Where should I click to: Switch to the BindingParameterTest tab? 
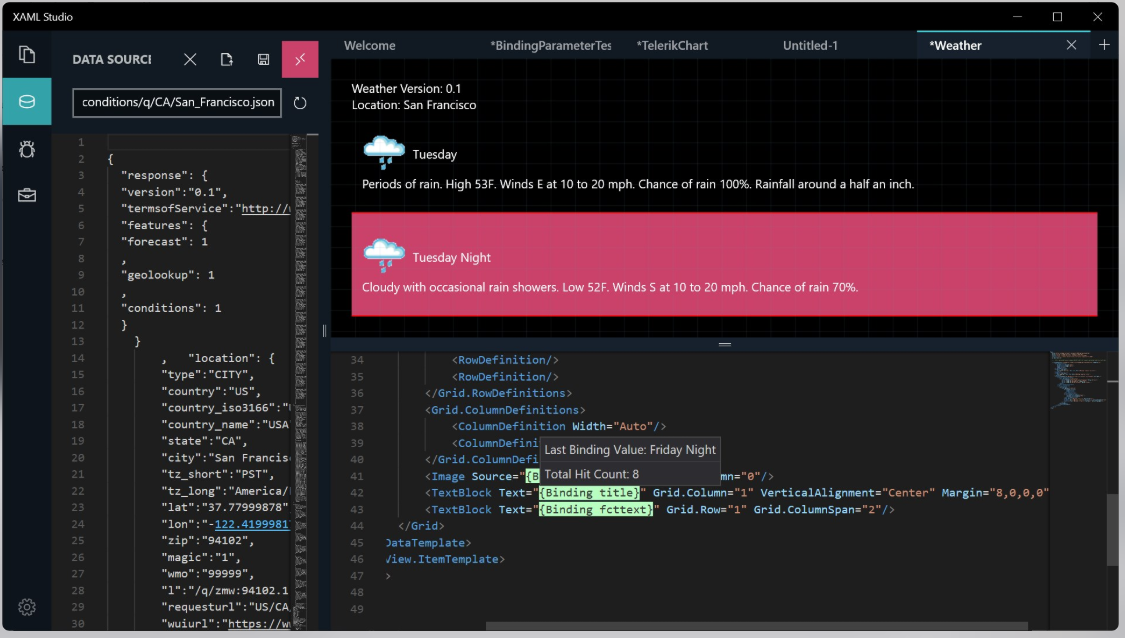[550, 45]
